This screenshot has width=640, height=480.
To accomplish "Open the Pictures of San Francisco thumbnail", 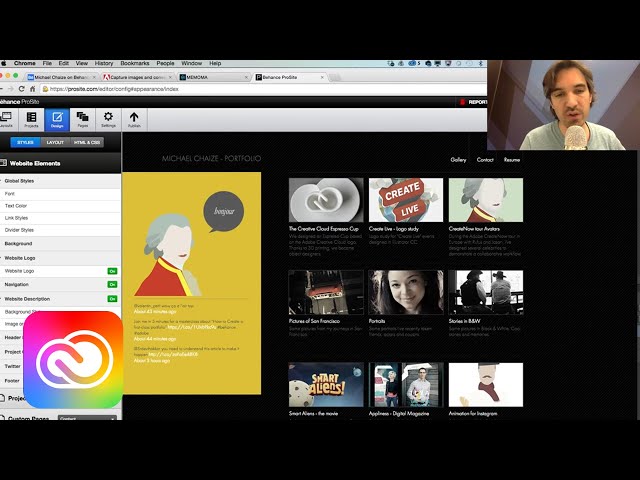I will pos(326,292).
